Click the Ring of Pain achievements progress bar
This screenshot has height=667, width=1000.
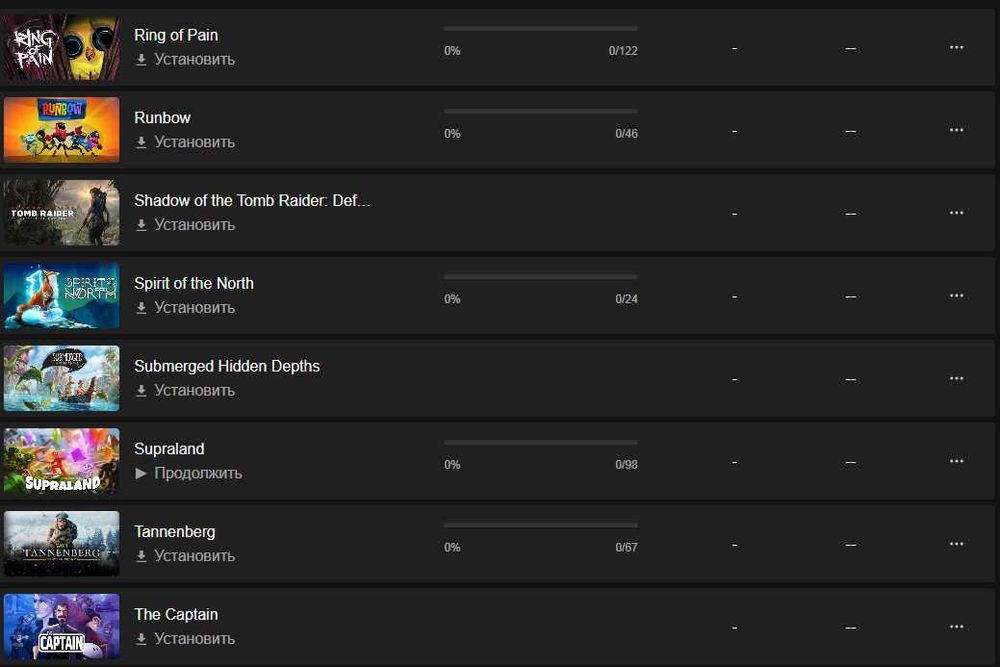pos(540,29)
